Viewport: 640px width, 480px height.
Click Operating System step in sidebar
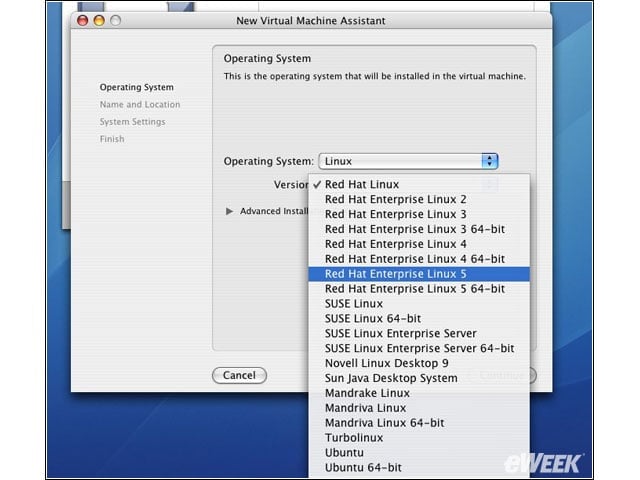point(137,87)
